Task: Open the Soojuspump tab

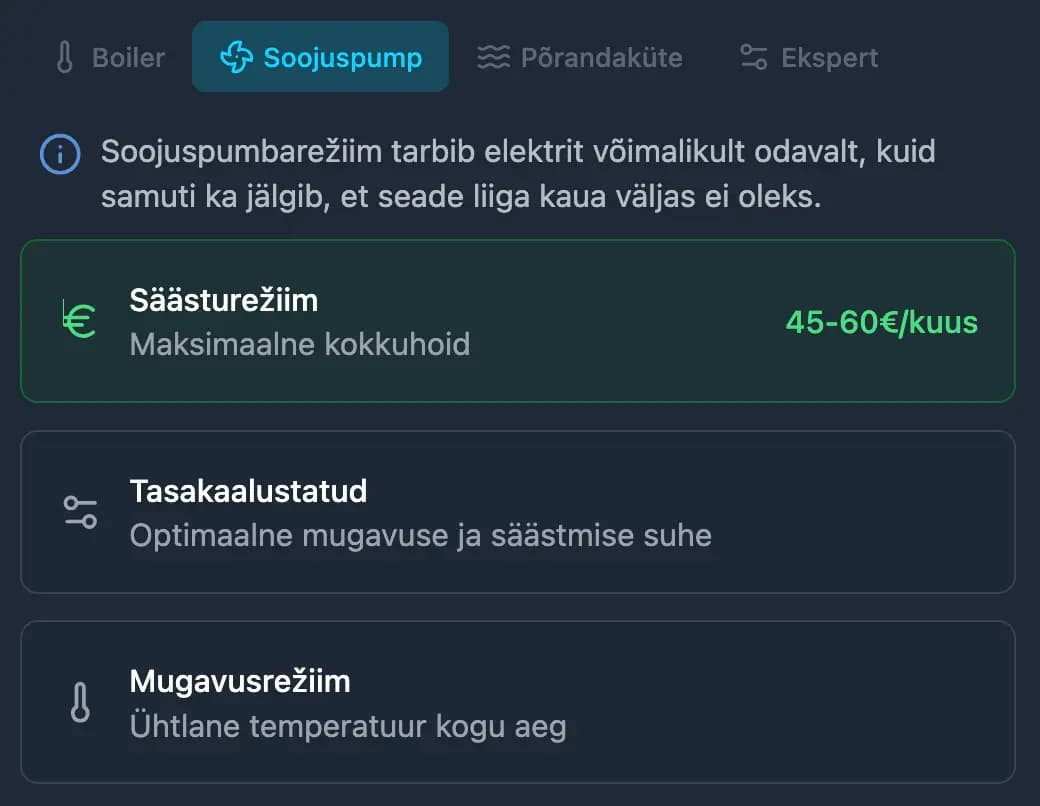Action: click(320, 57)
